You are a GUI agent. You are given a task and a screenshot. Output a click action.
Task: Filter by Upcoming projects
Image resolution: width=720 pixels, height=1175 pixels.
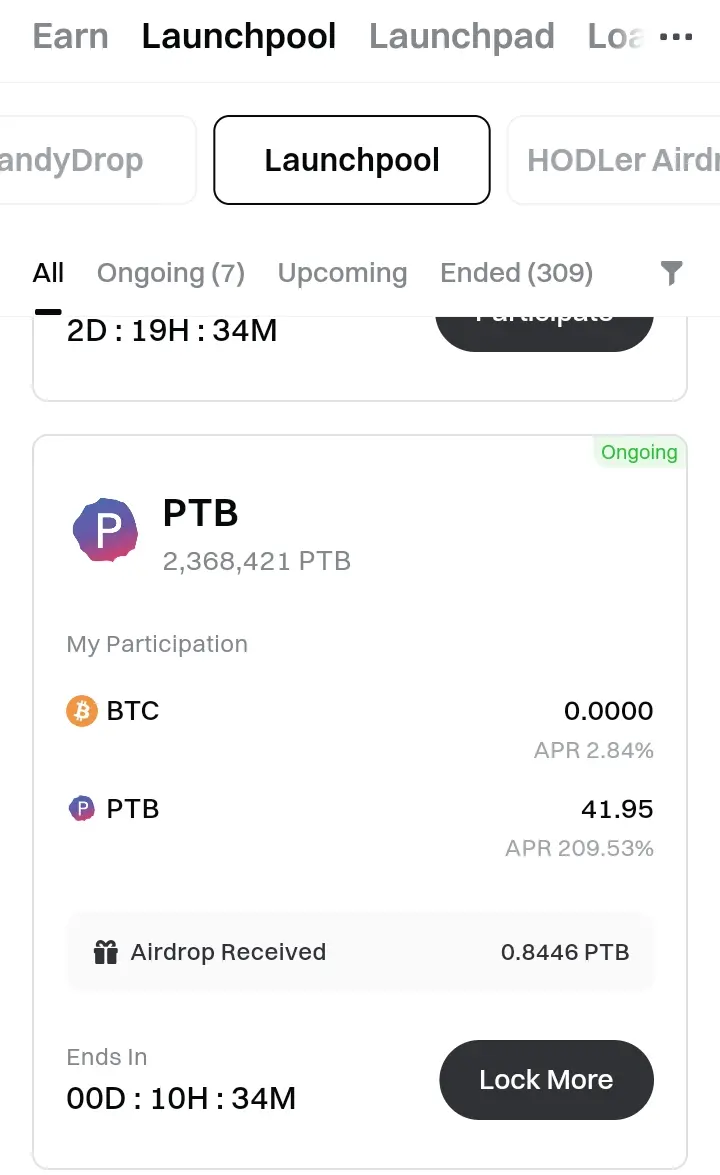[x=342, y=273]
